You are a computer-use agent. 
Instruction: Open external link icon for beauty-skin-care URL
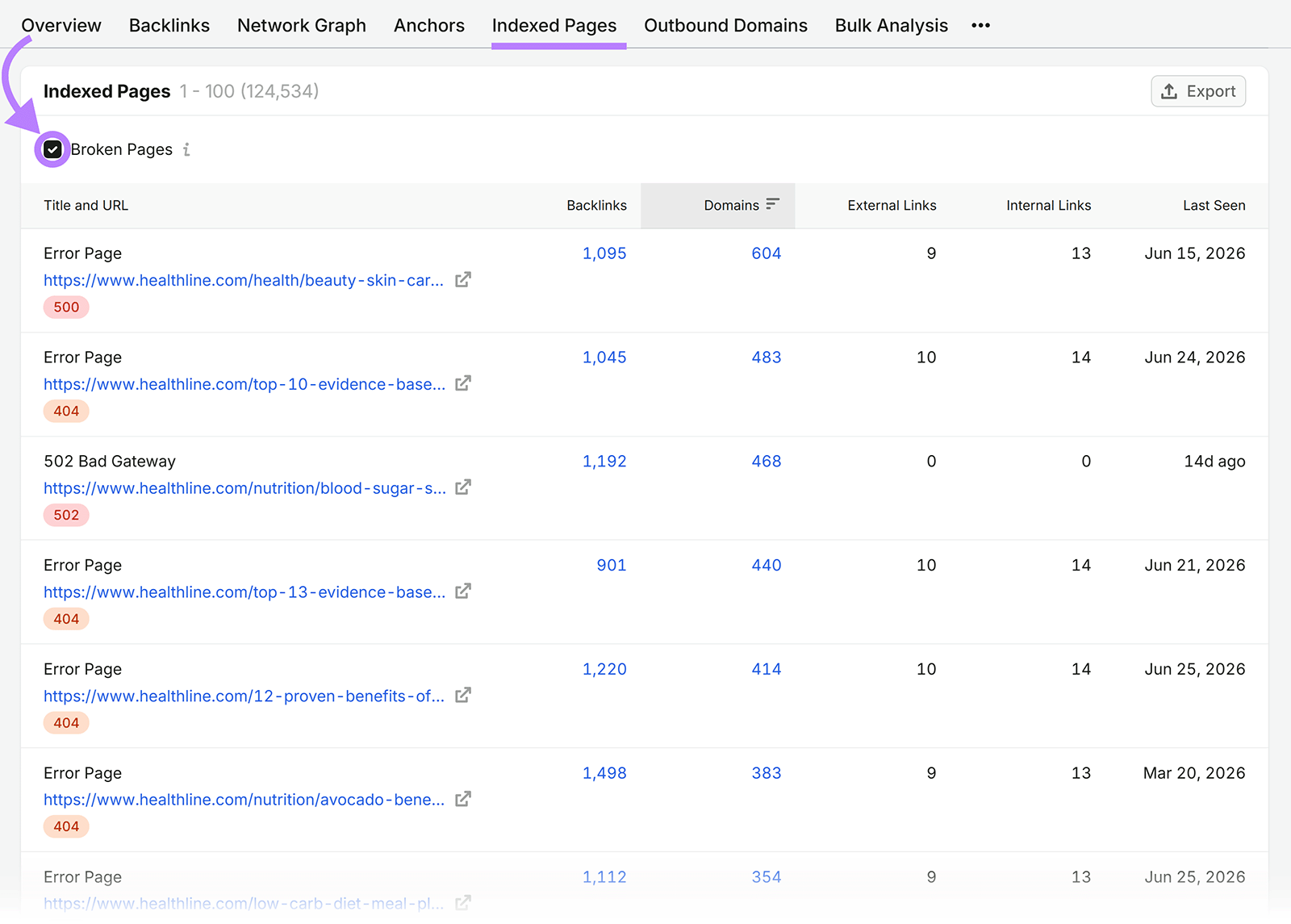click(463, 280)
